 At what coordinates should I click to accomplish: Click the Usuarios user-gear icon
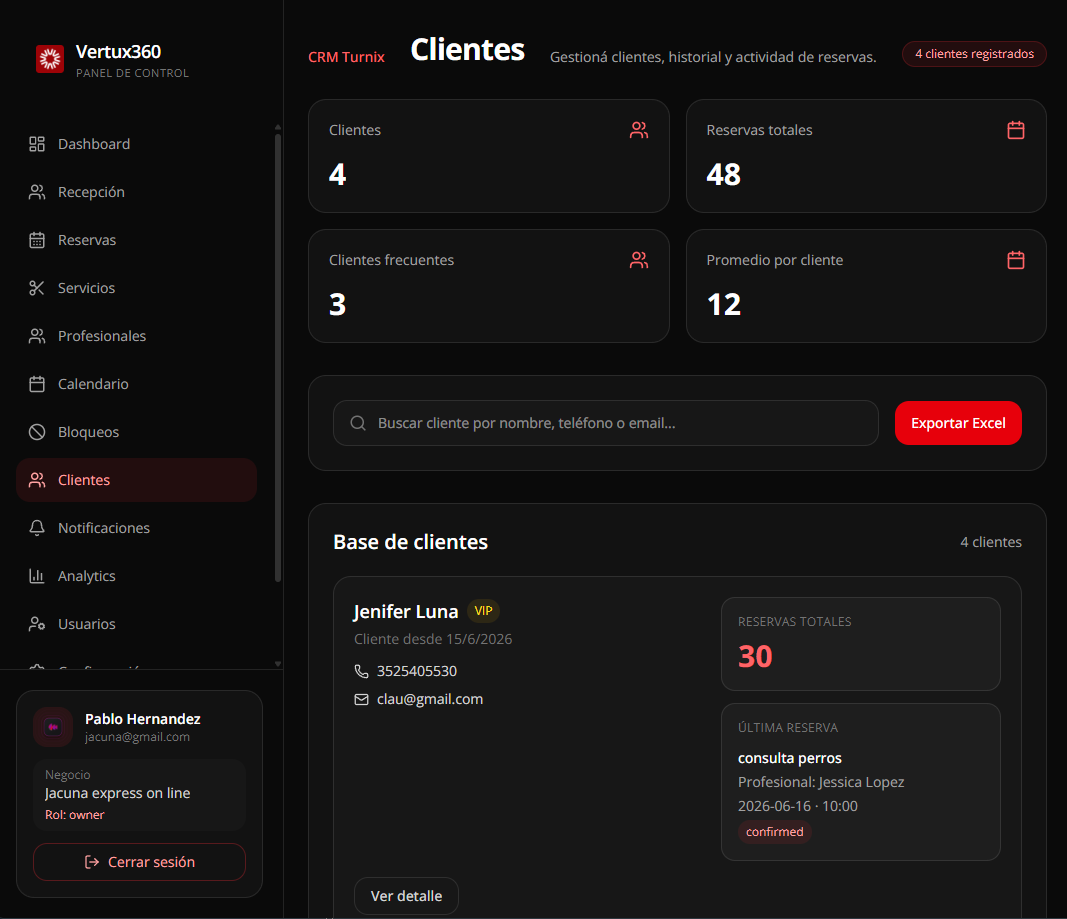[37, 624]
